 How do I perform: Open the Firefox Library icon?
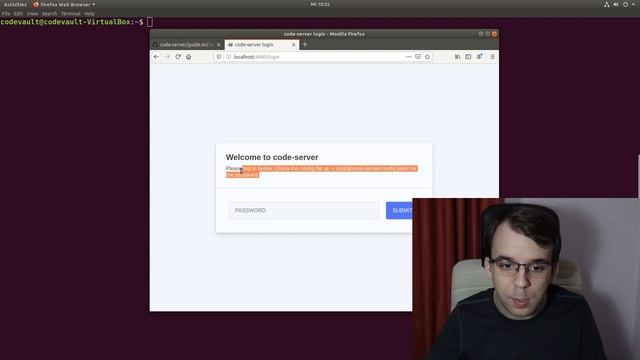[458, 57]
